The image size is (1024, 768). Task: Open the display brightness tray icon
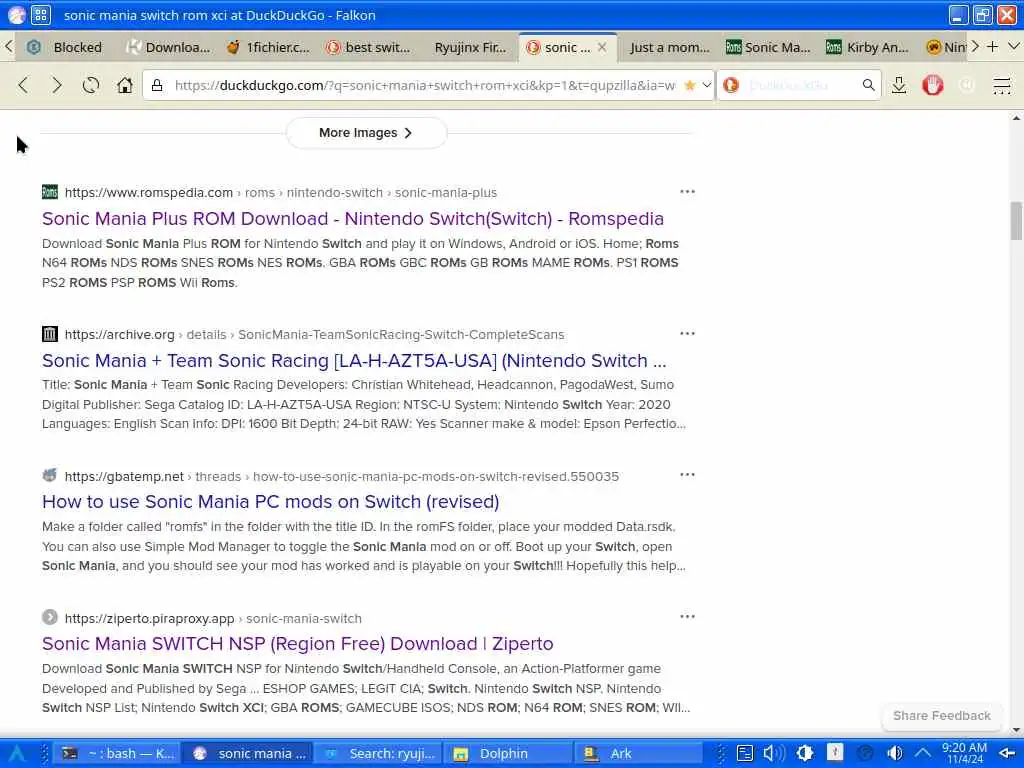pos(805,754)
